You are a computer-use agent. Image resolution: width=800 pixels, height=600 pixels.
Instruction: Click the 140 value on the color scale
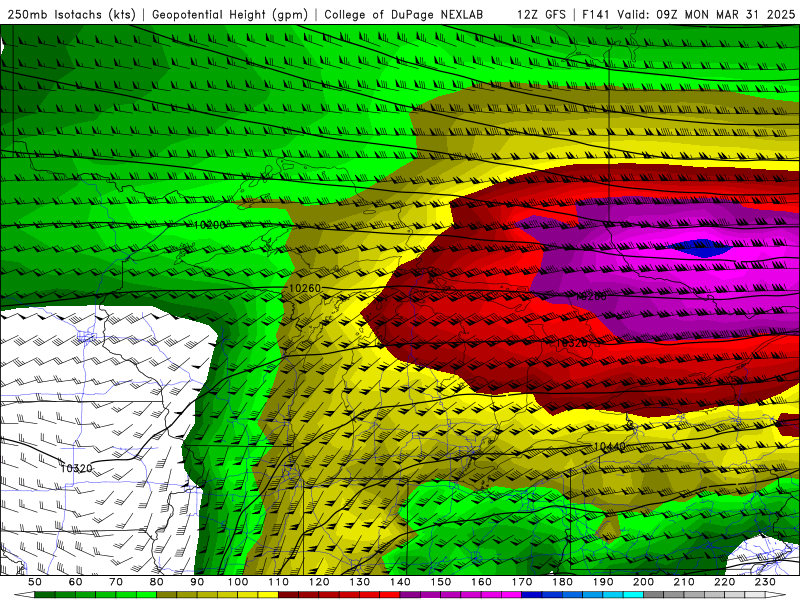coord(400,582)
